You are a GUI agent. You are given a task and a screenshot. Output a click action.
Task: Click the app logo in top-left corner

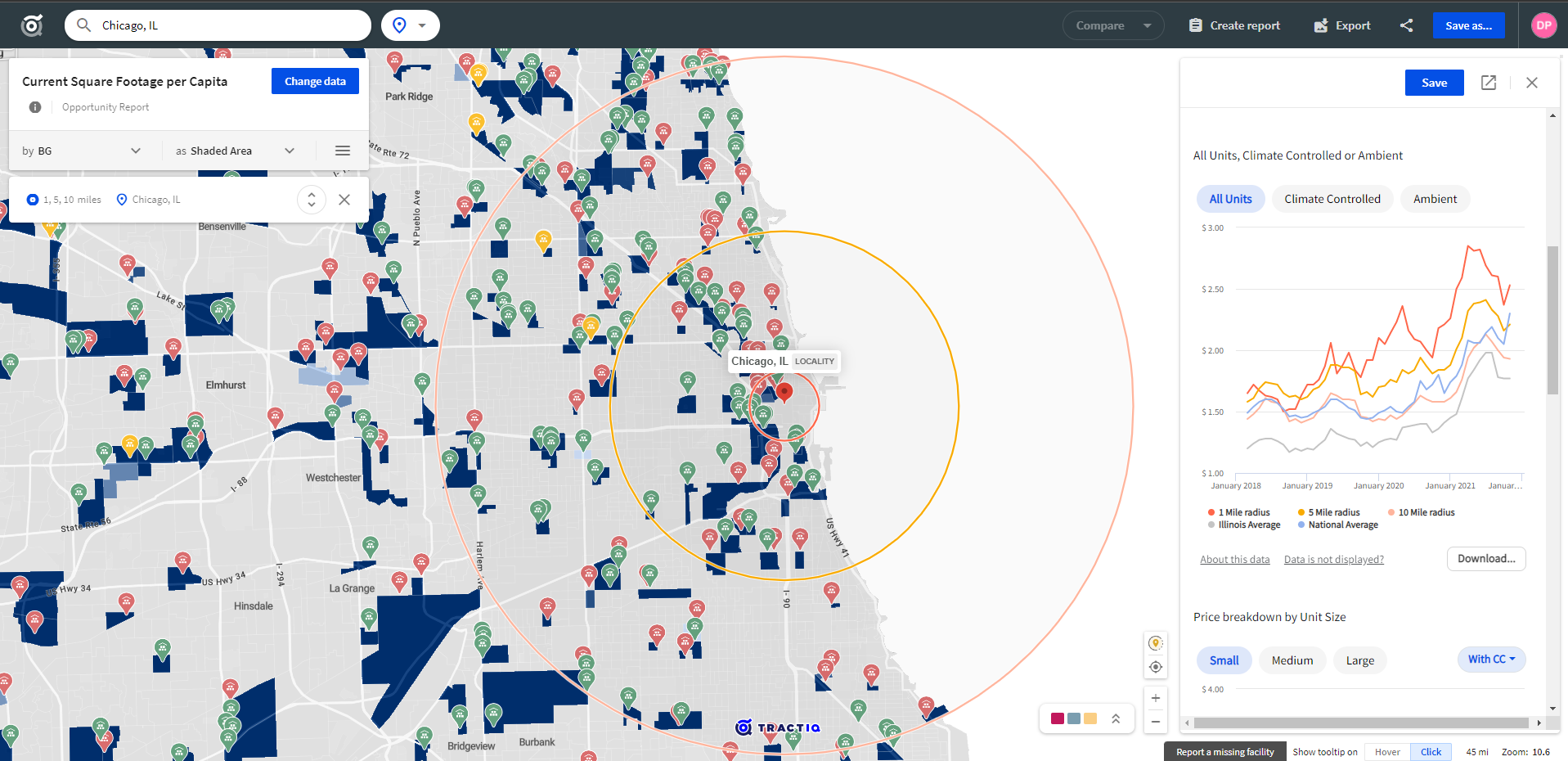pyautogui.click(x=32, y=25)
